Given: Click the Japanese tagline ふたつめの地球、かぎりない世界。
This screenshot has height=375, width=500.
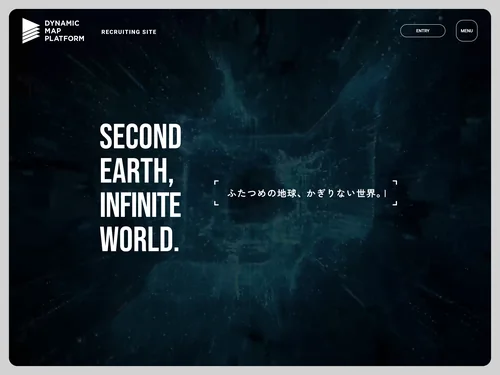Looking at the screenshot, I should tap(305, 193).
